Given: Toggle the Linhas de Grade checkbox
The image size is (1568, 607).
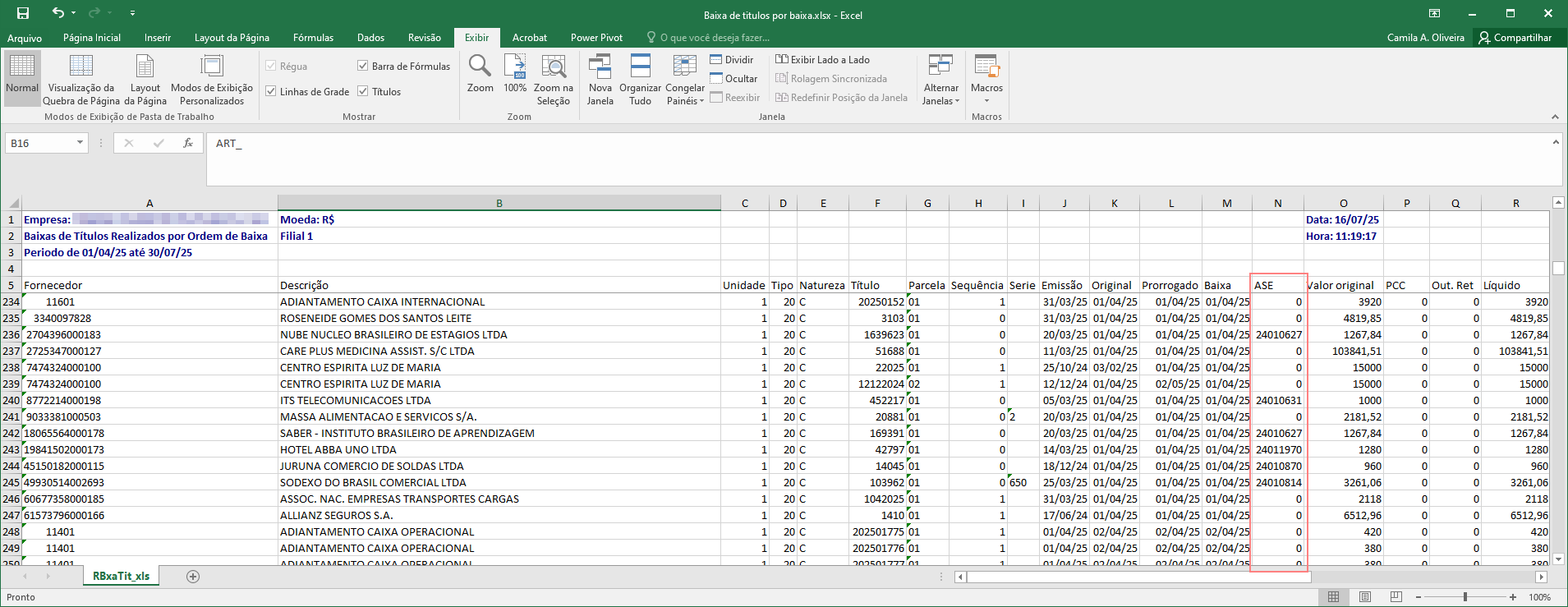Looking at the screenshot, I should click(271, 91).
